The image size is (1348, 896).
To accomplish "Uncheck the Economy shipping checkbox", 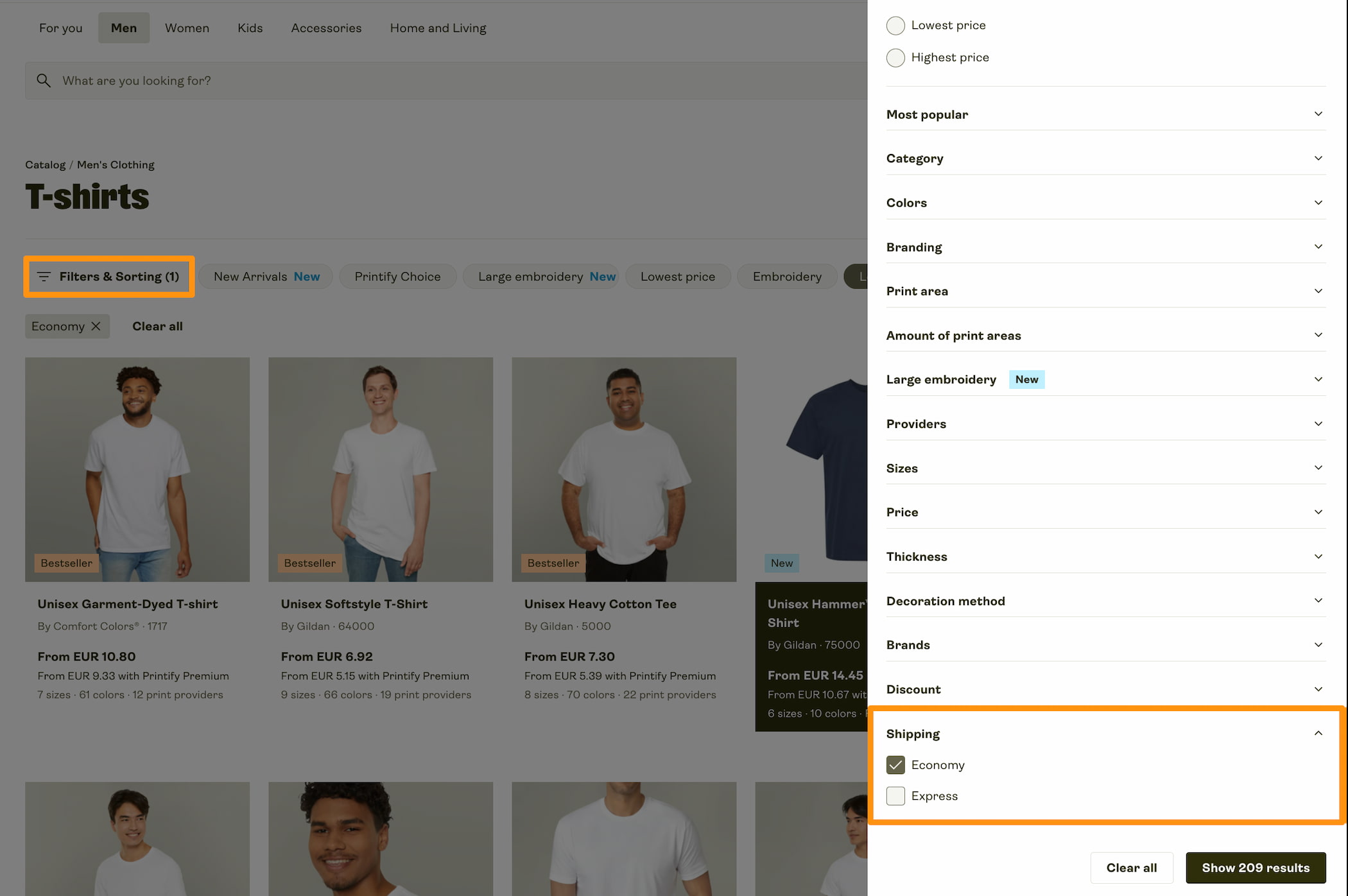I will (895, 764).
